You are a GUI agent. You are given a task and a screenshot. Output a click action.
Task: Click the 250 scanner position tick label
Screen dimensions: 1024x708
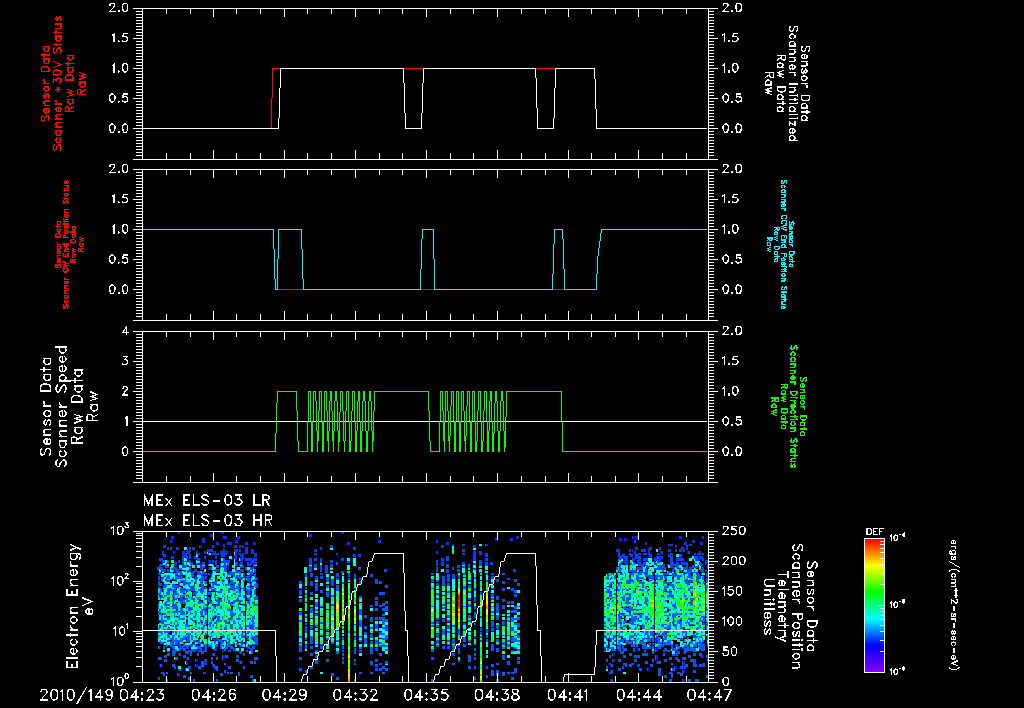[x=733, y=531]
